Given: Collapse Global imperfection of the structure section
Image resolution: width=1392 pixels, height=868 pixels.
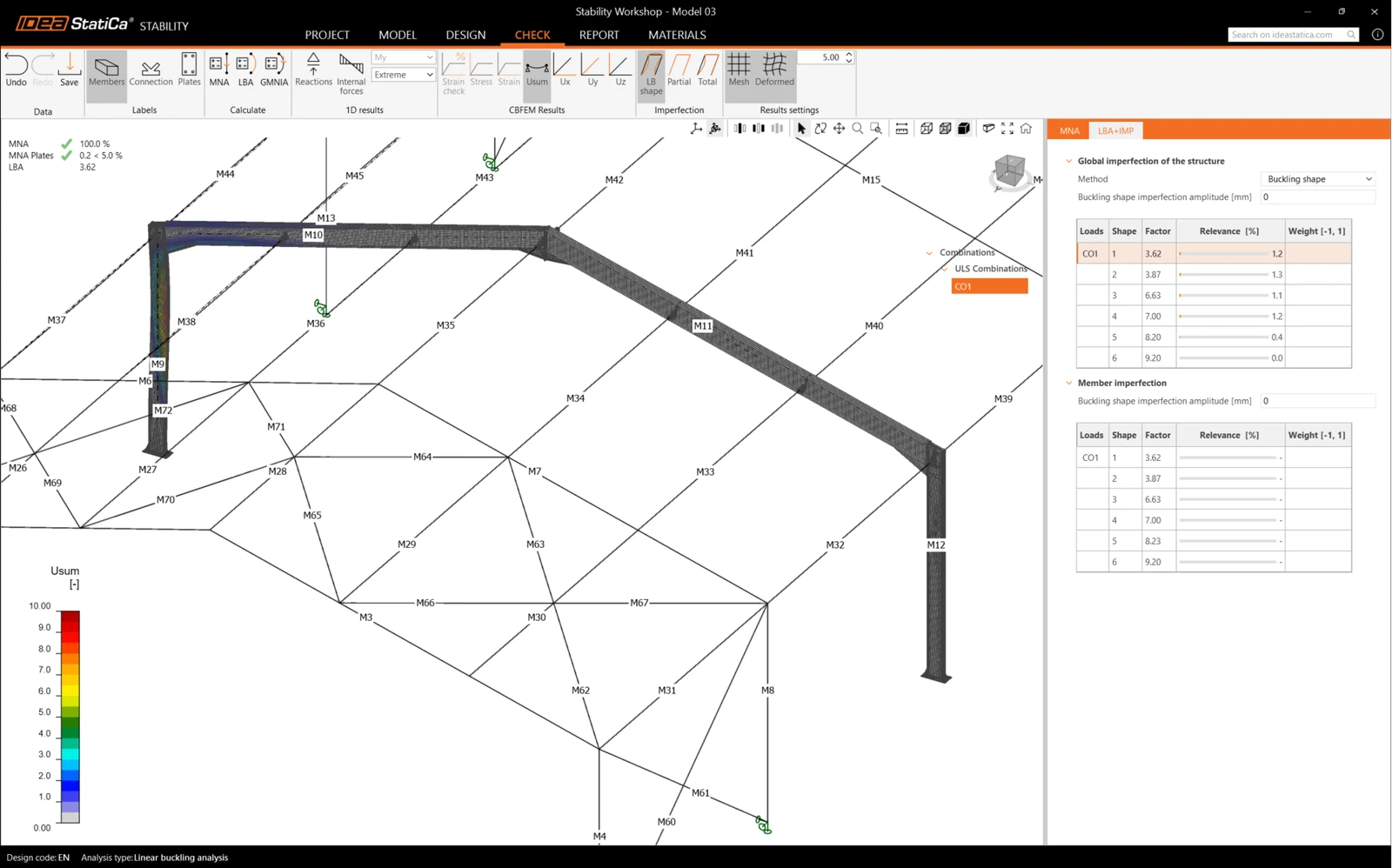Looking at the screenshot, I should pos(1069,161).
